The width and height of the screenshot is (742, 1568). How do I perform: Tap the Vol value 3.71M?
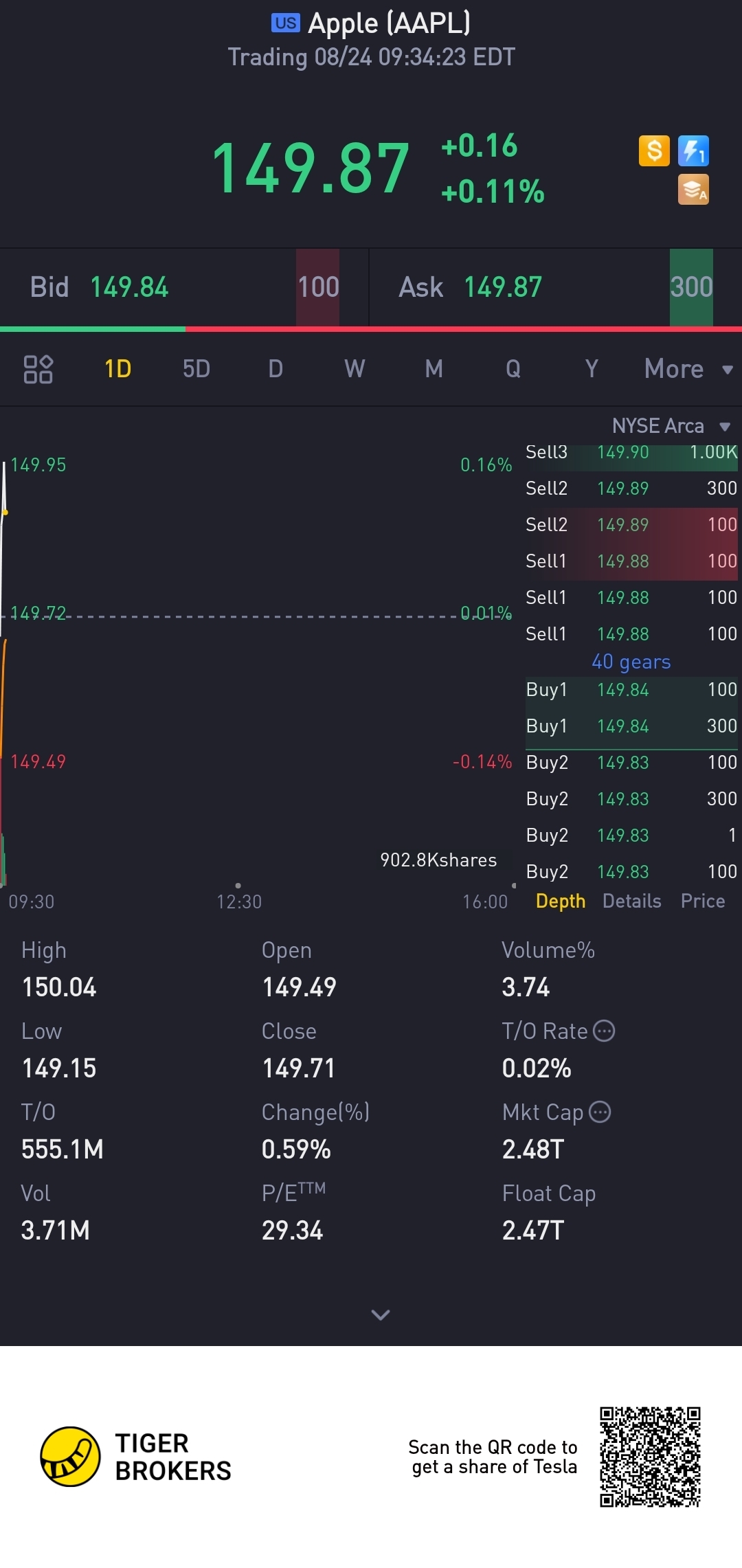(56, 1231)
